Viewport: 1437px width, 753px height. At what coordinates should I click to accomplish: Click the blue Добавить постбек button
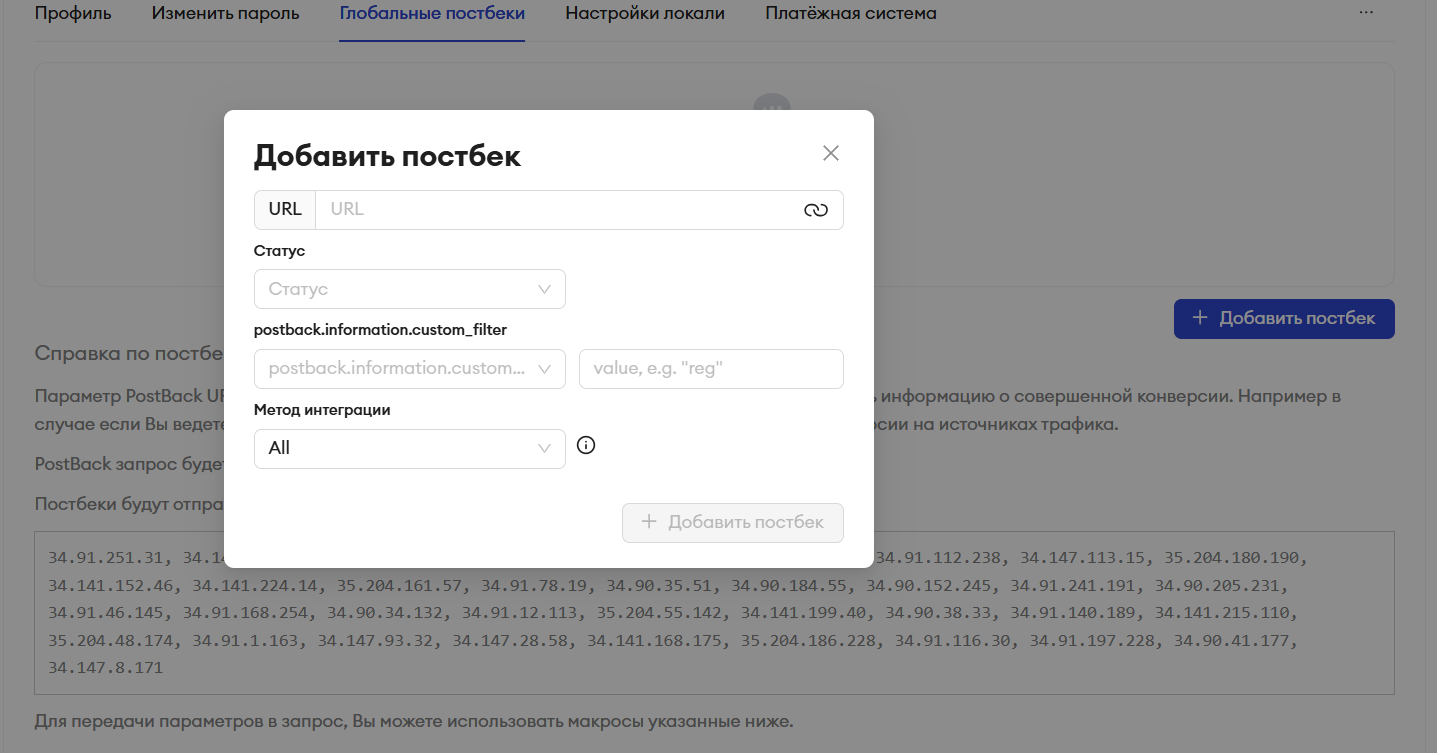click(1283, 318)
